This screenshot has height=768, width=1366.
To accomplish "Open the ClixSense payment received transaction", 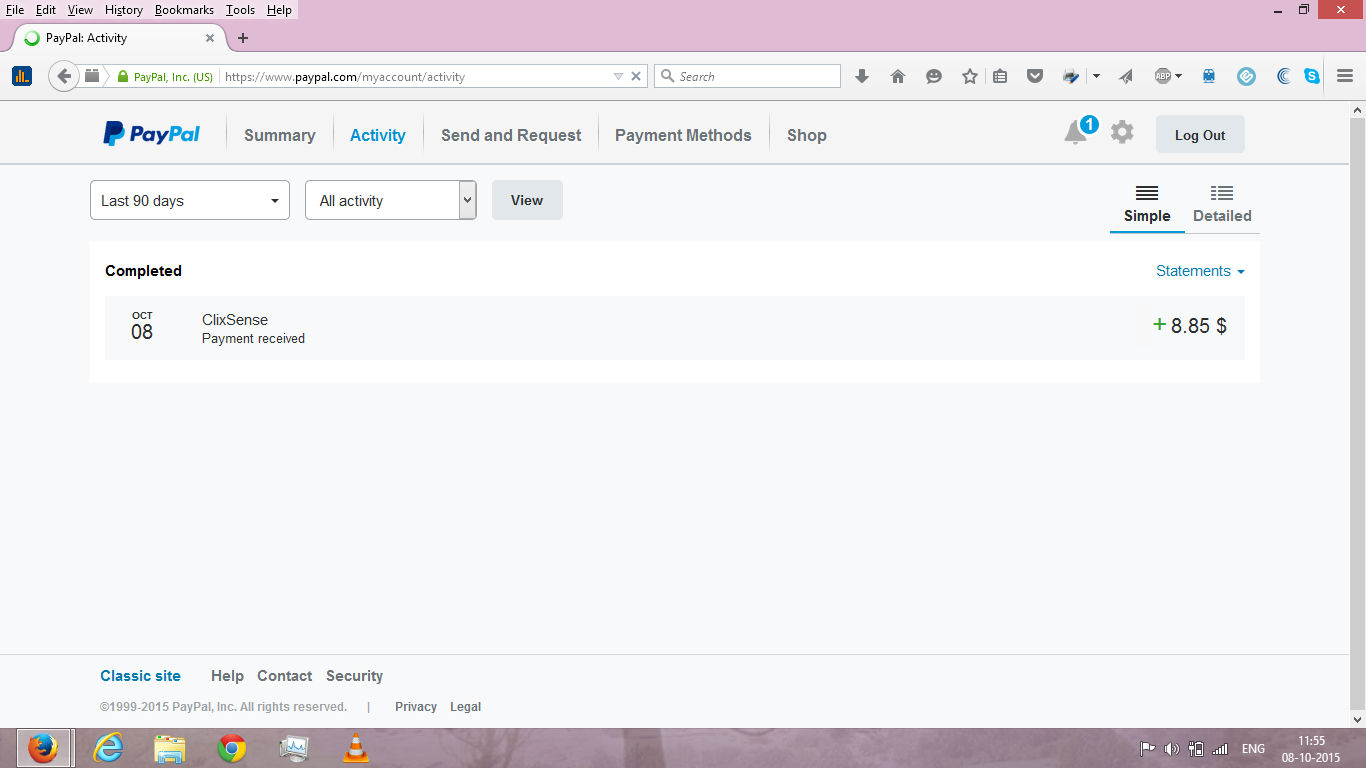I will [675, 327].
